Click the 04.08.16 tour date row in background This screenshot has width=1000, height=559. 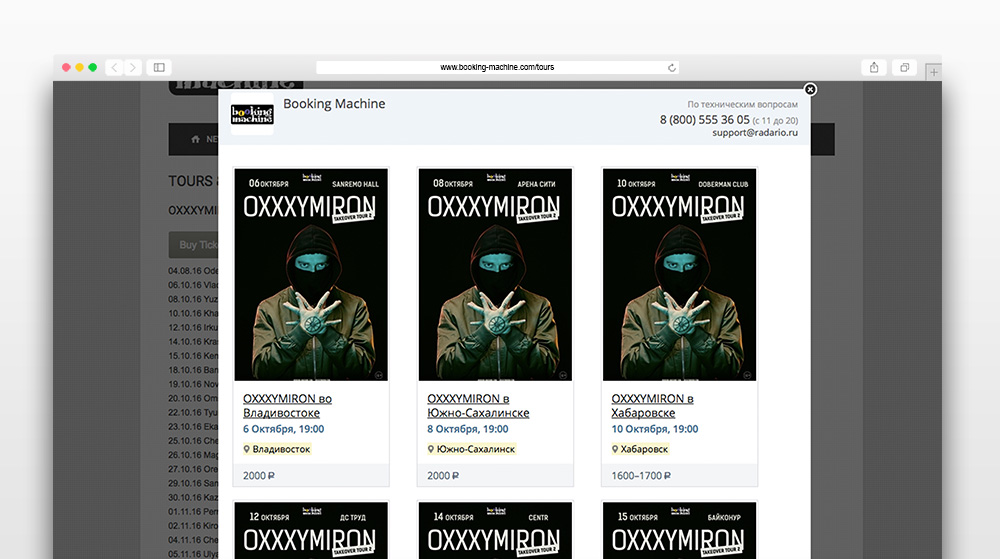coord(193,271)
